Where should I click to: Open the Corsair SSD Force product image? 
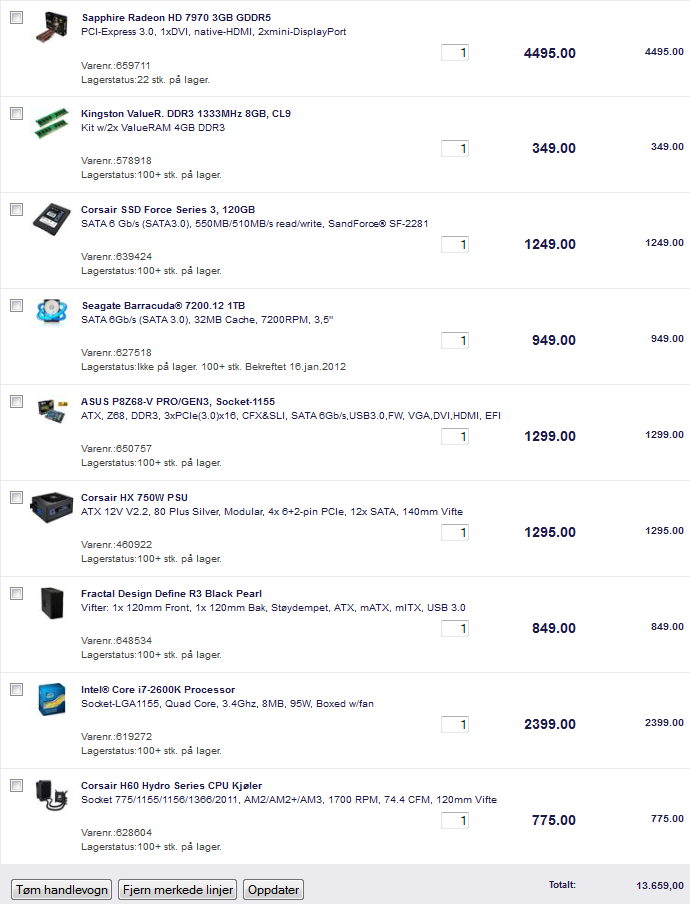coord(52,219)
